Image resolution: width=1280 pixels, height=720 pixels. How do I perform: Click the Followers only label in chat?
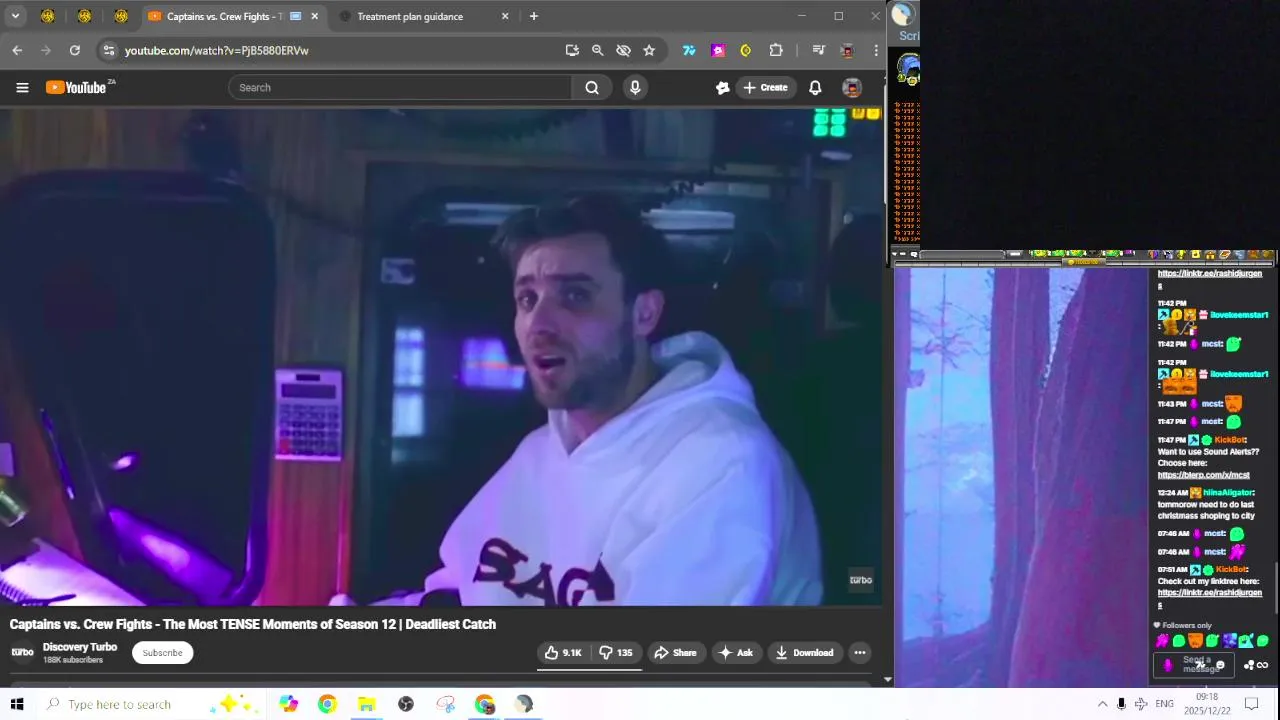click(x=1187, y=626)
